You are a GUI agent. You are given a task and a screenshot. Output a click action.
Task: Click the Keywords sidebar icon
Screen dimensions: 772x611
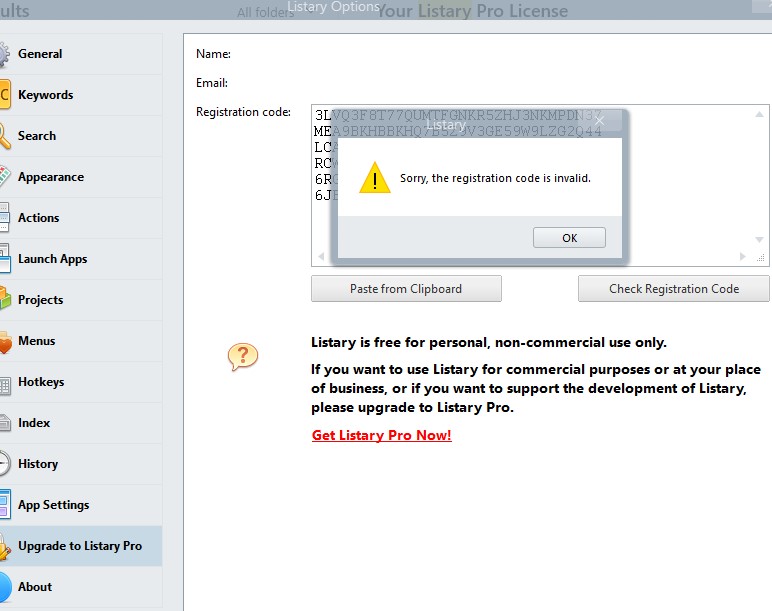[x=4, y=95]
